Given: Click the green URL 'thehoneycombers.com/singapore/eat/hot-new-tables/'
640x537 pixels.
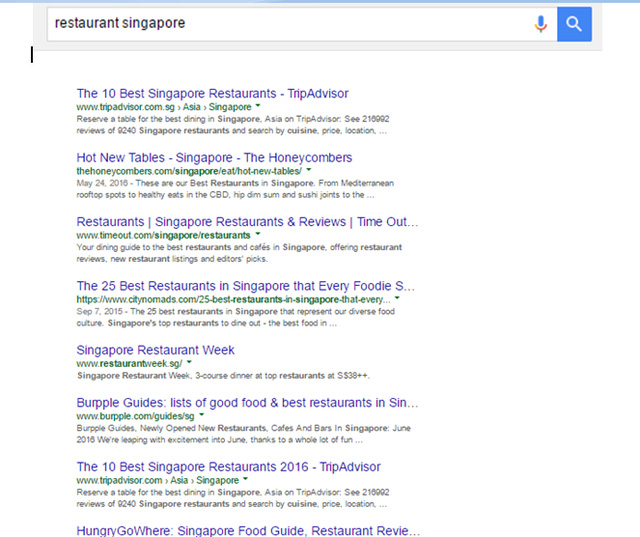Looking at the screenshot, I should click(x=189, y=171).
